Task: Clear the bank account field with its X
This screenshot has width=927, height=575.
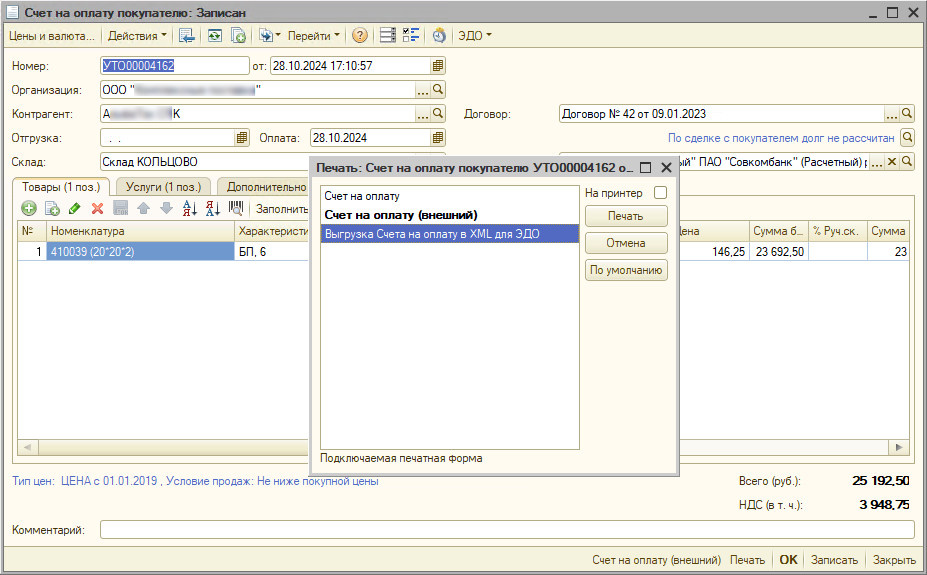Action: coord(892,161)
